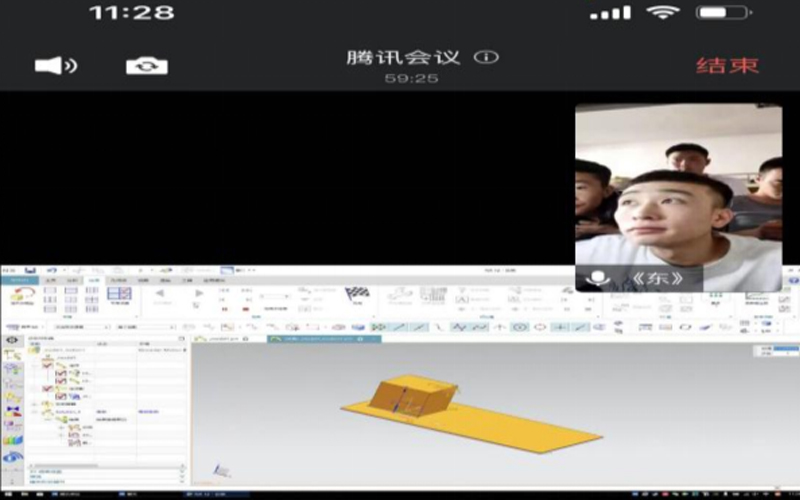Screen dimensions: 800x500
Task: Switch to the inactive model document tab
Action: coord(223,339)
